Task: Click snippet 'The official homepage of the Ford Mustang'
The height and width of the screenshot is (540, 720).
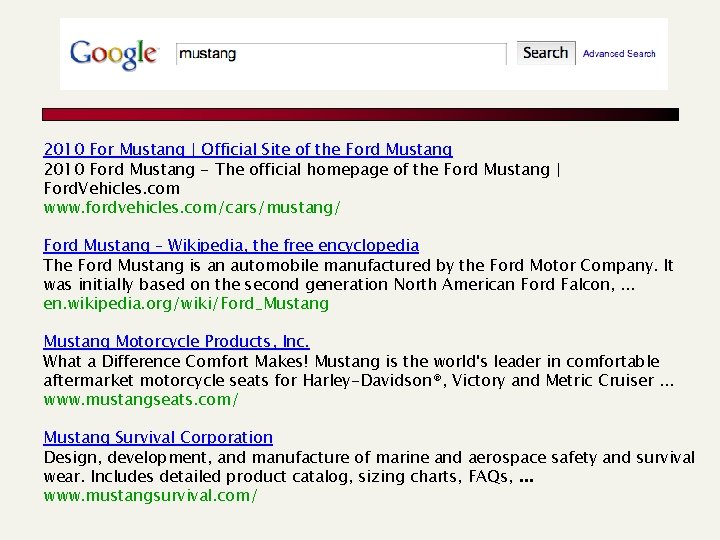Action: [x=302, y=179]
